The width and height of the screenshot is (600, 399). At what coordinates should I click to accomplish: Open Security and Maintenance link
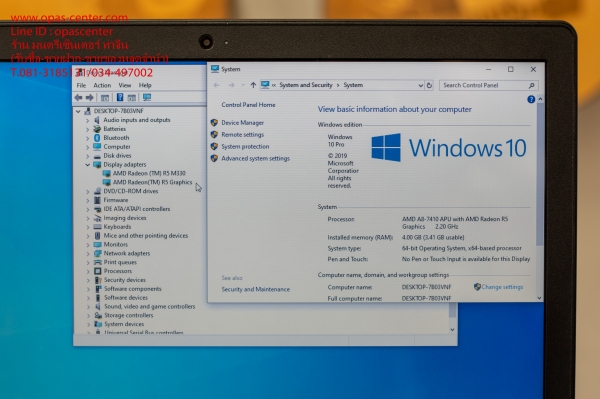click(256, 290)
